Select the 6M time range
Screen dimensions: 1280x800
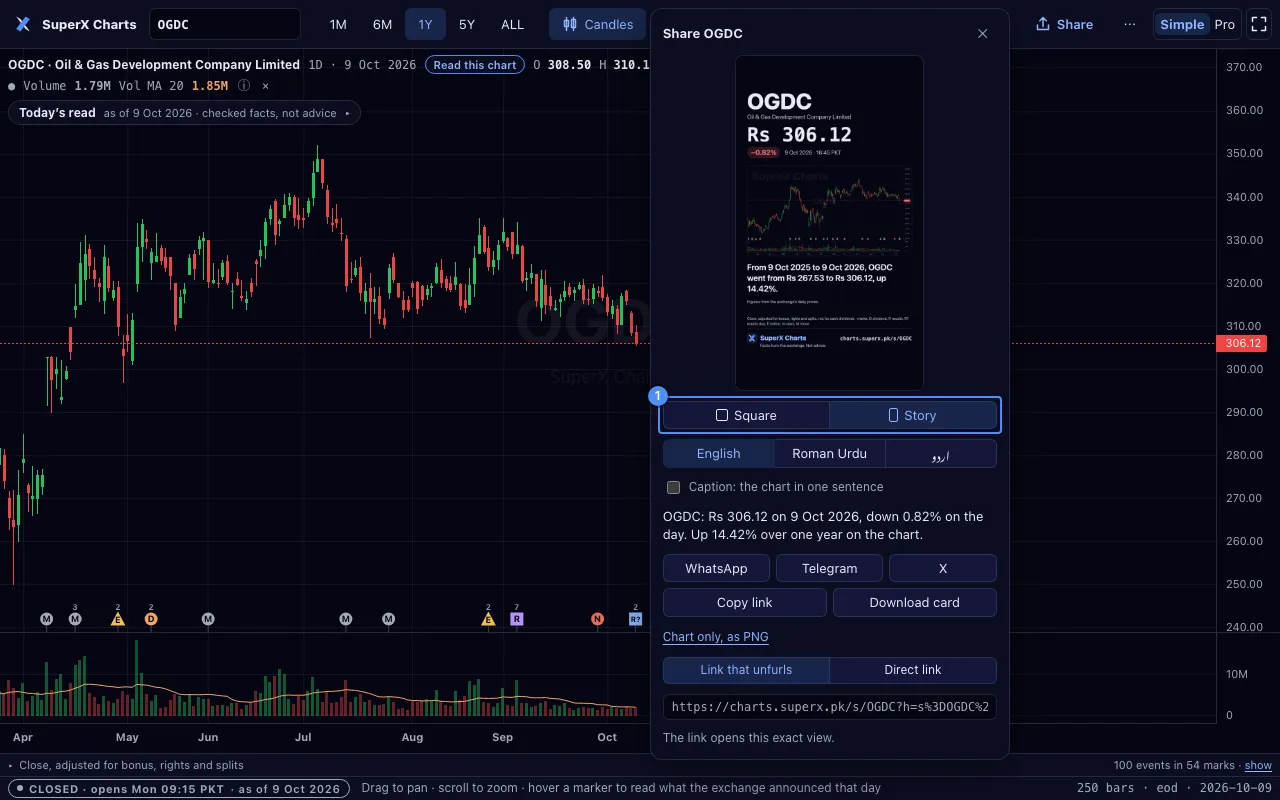click(x=382, y=24)
